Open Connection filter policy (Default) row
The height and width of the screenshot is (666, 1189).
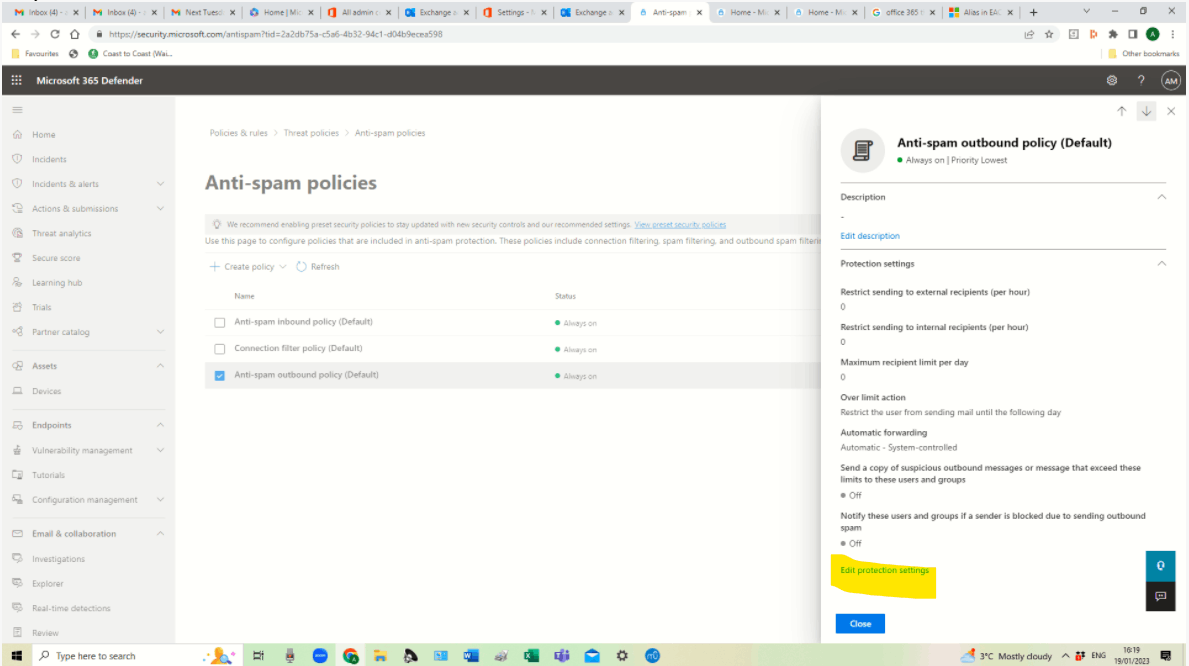[298, 348]
